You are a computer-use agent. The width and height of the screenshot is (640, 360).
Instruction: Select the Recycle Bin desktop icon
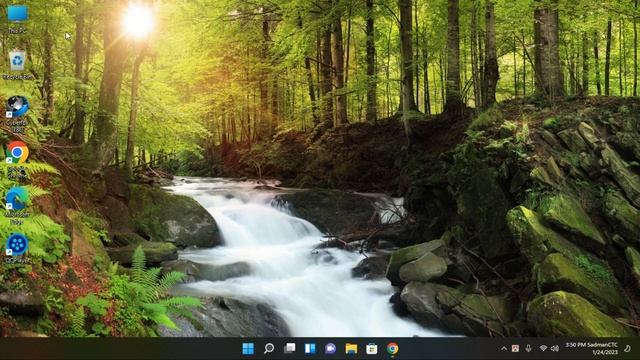17,64
